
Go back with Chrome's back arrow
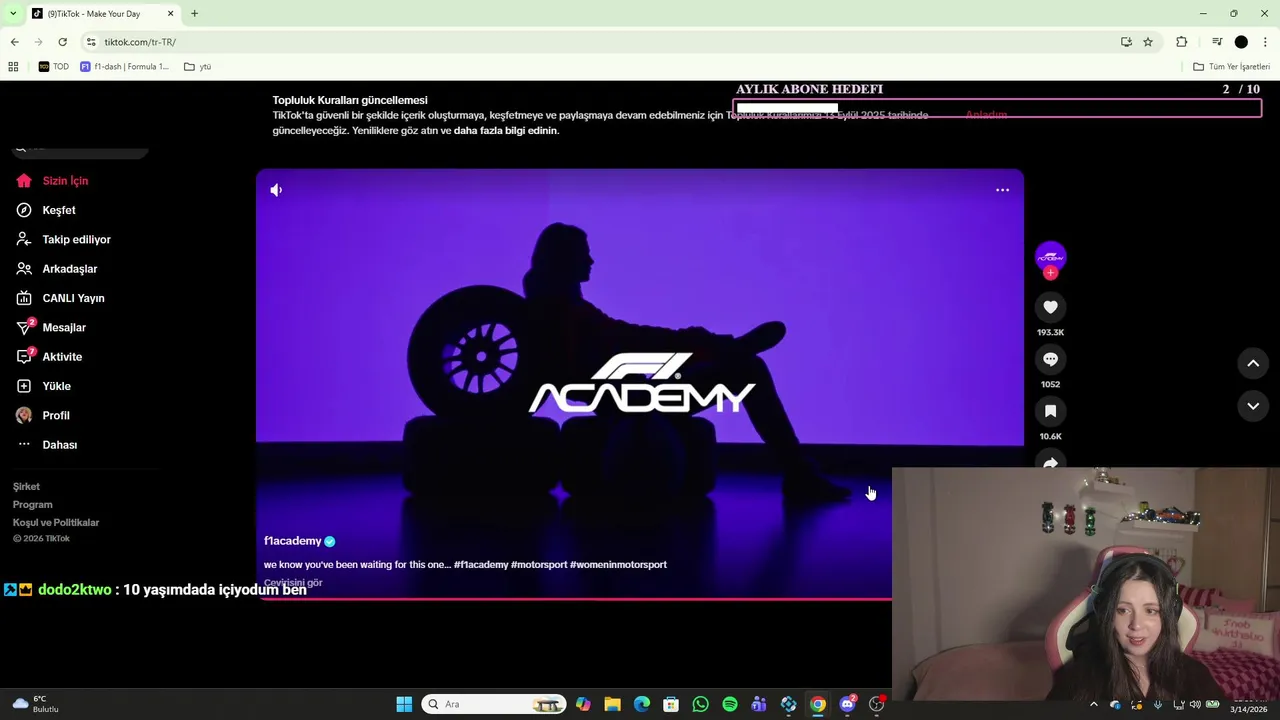pos(14,42)
